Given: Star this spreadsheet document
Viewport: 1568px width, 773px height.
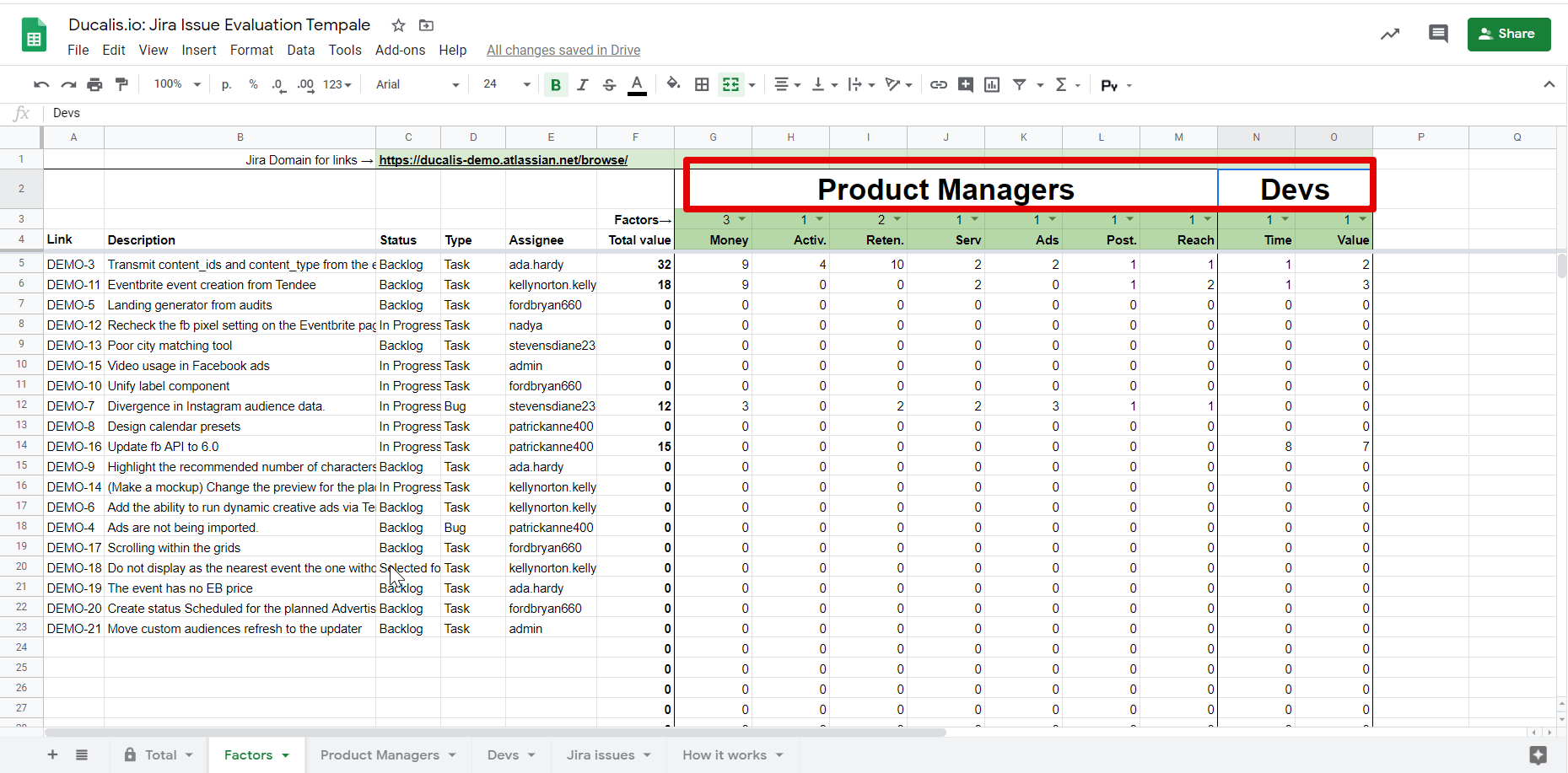Looking at the screenshot, I should (x=399, y=25).
